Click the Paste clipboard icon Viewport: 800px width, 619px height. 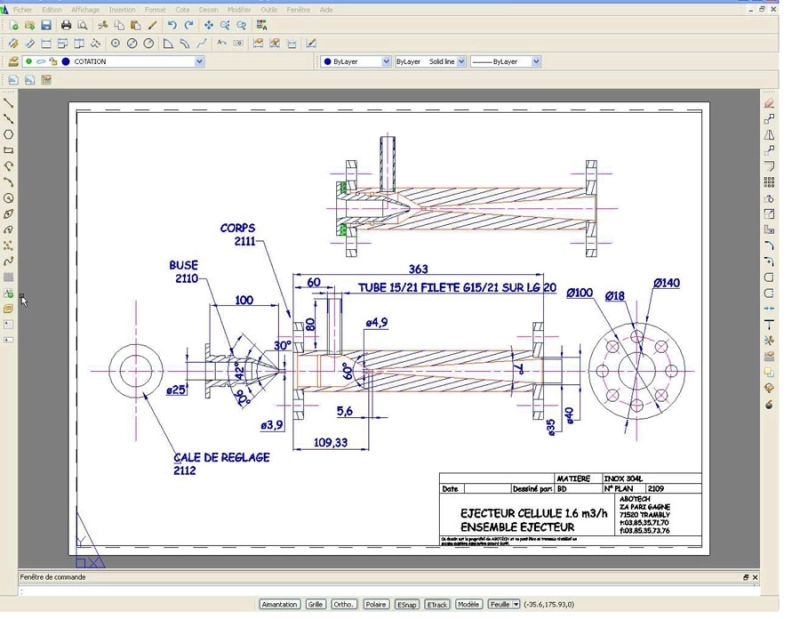tap(135, 25)
